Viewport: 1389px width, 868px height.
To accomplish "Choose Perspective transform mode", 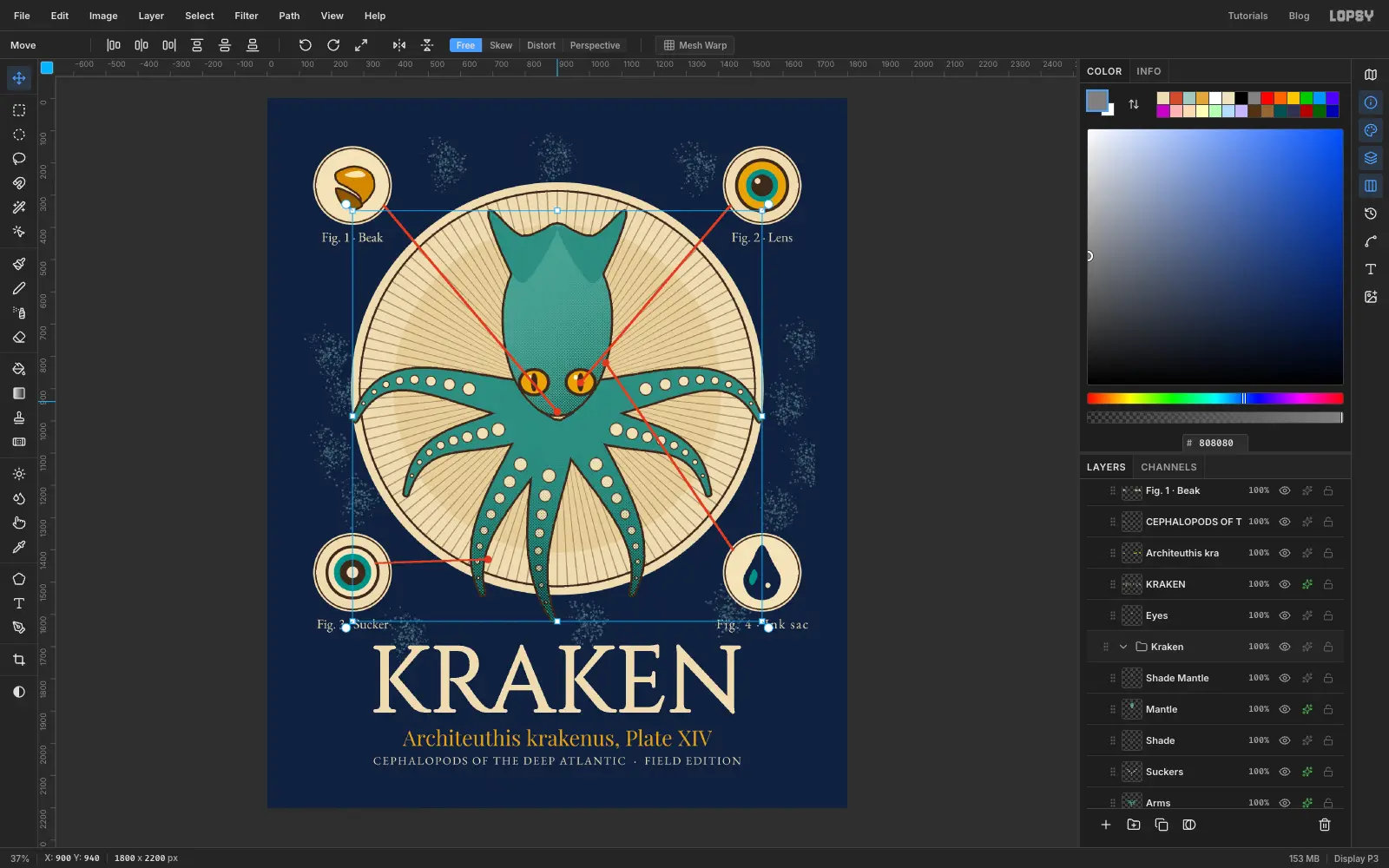I will 595,45.
